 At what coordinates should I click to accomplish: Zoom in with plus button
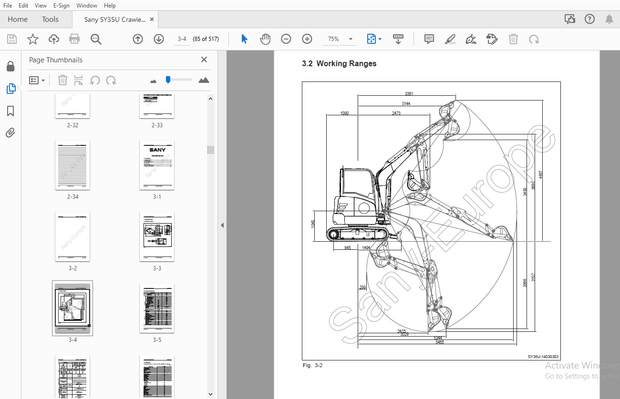pyautogui.click(x=307, y=39)
